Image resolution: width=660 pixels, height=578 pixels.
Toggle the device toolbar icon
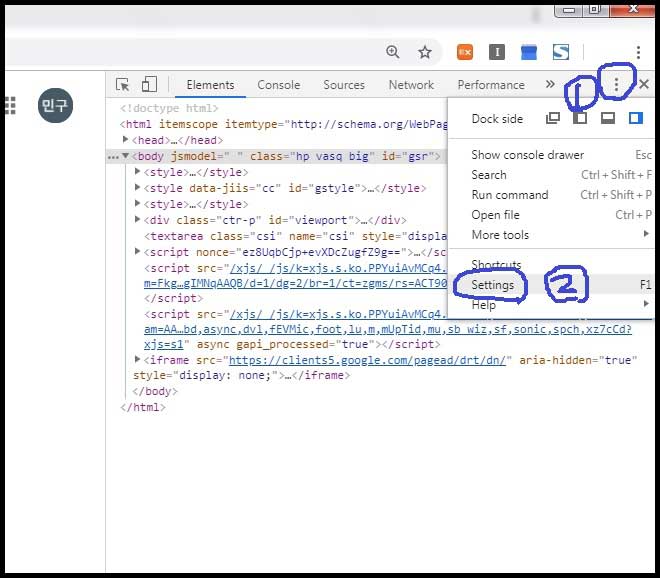coord(149,84)
